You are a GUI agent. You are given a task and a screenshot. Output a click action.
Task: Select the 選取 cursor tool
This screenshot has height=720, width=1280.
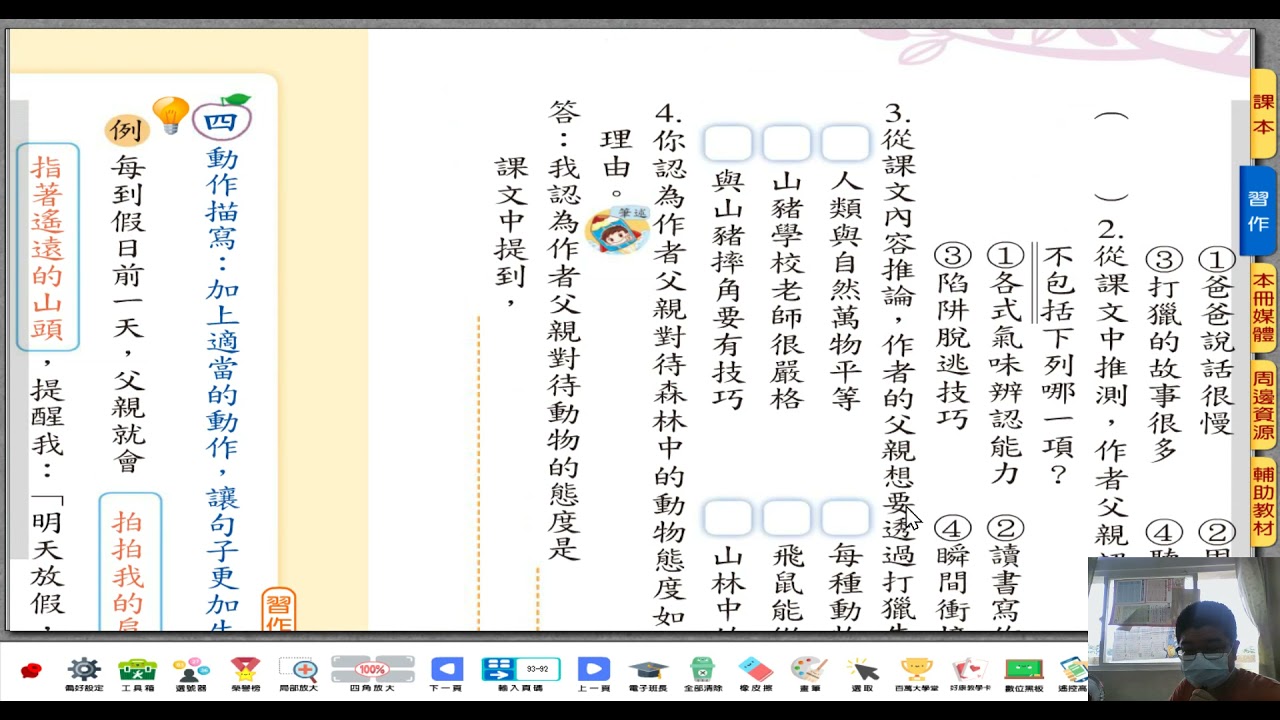(x=862, y=674)
